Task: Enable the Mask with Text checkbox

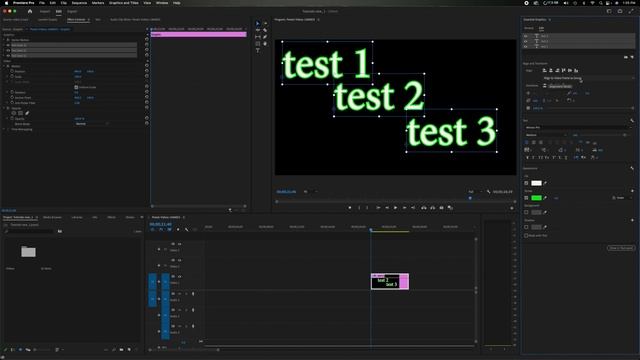Action: (526, 236)
